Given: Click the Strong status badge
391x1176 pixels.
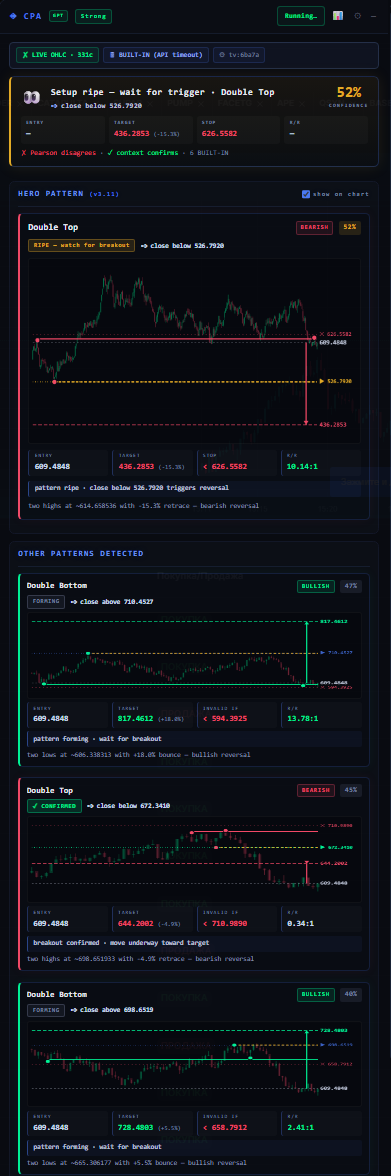Looking at the screenshot, I should pyautogui.click(x=94, y=16).
